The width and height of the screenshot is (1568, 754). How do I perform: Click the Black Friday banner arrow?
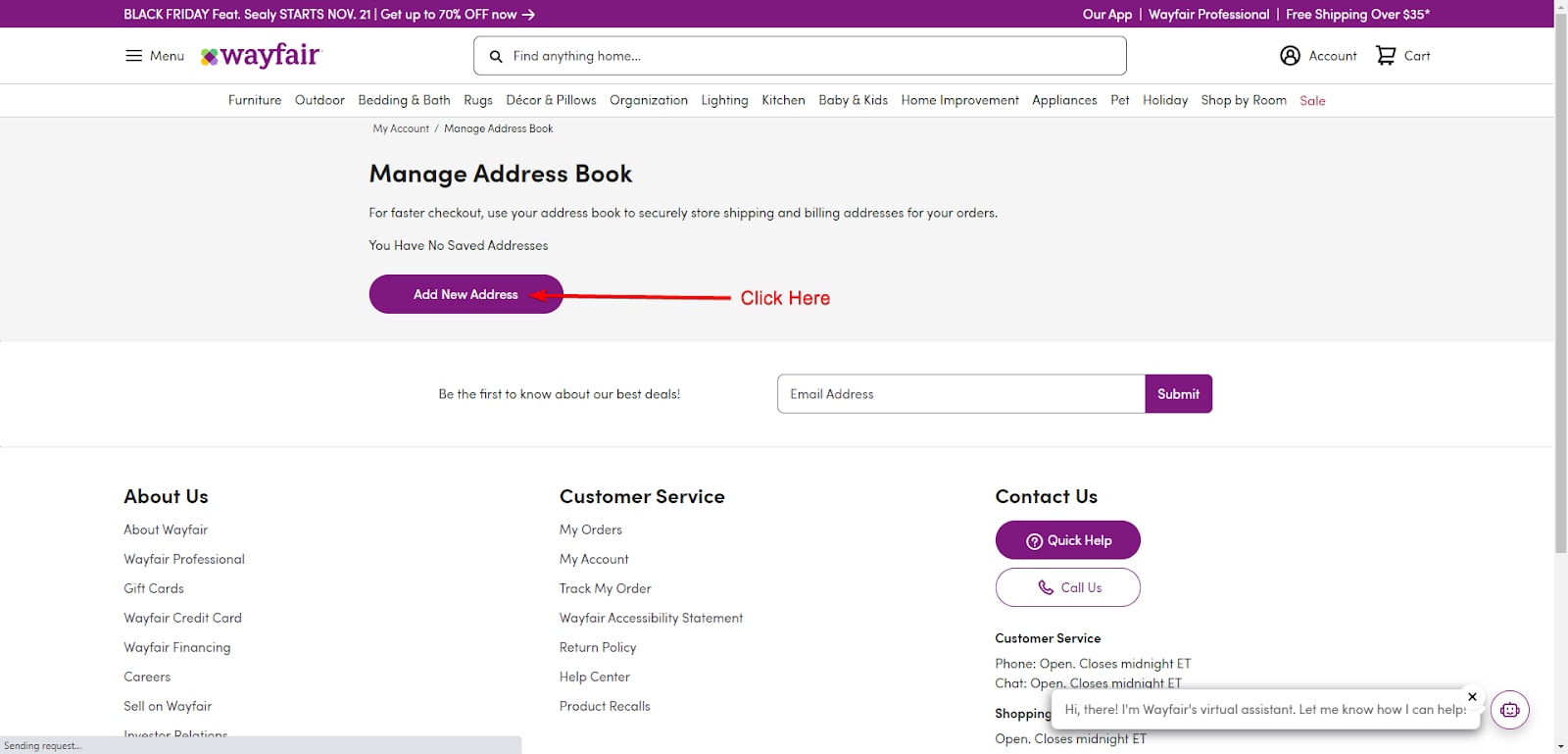coord(528,15)
